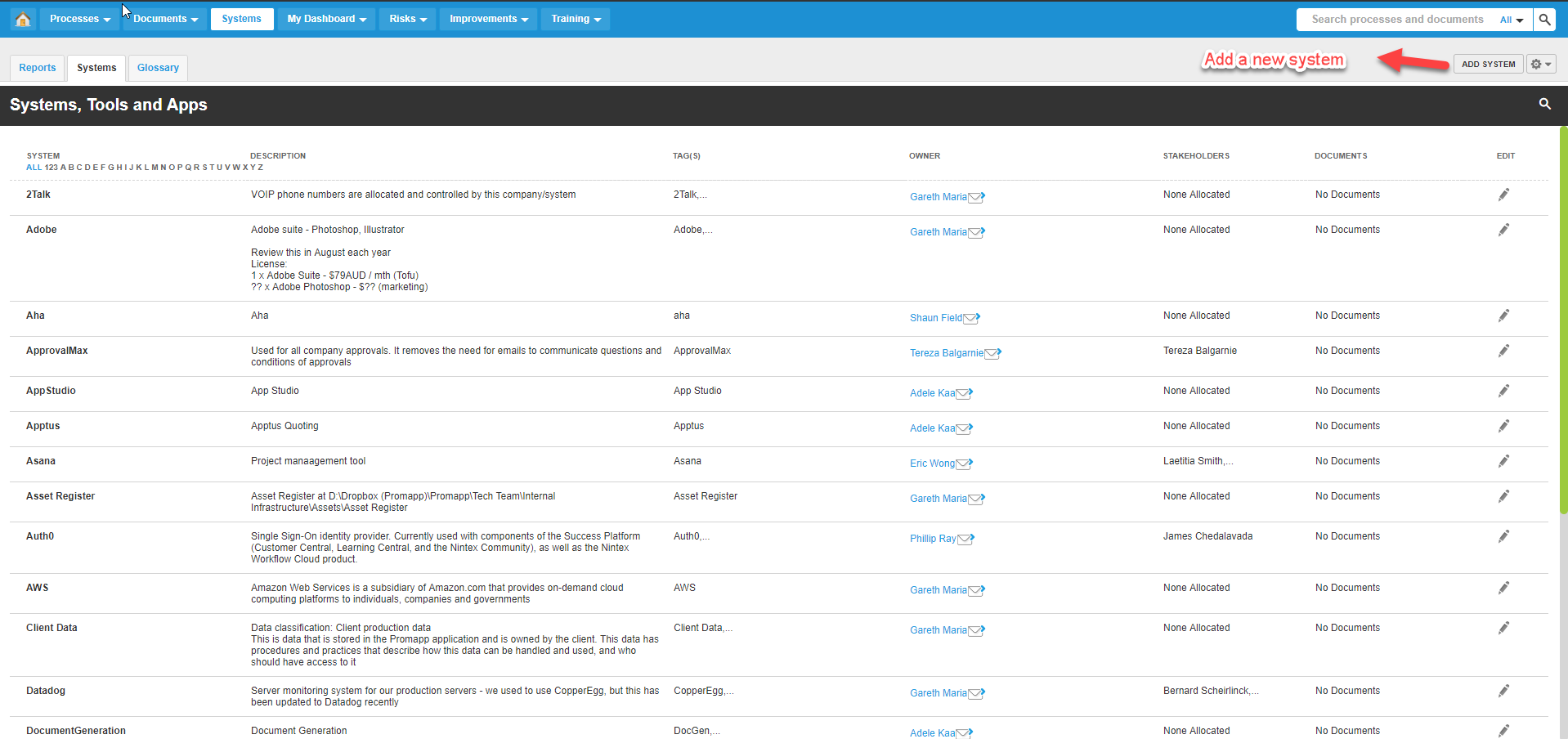Edit the Asana system entry
Viewport: 1568px width, 739px height.
tap(1503, 461)
